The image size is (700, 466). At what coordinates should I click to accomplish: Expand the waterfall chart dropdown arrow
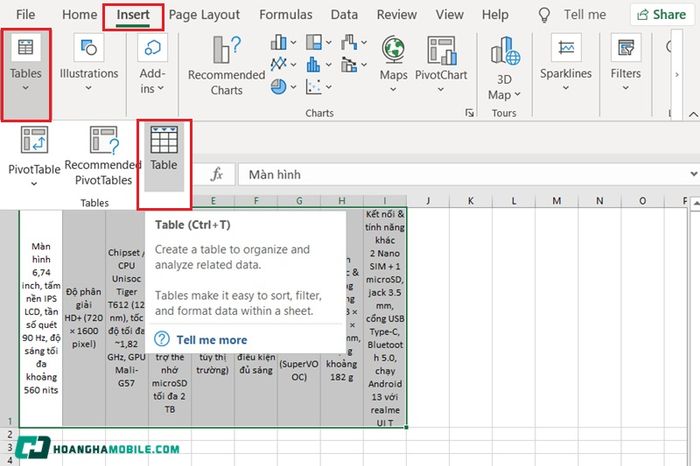click(364, 43)
